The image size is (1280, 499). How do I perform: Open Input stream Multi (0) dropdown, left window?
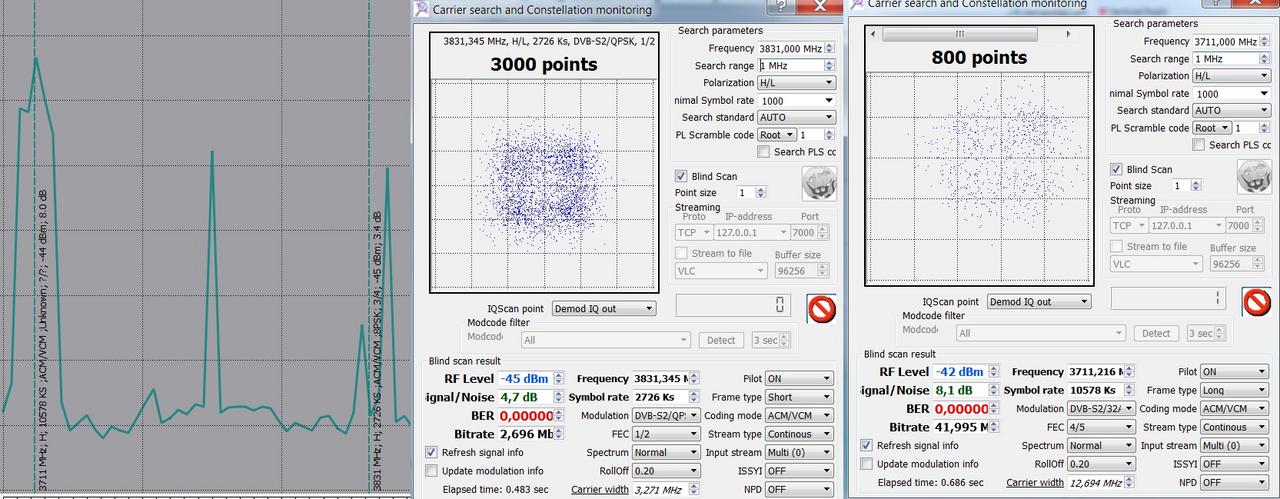799,453
